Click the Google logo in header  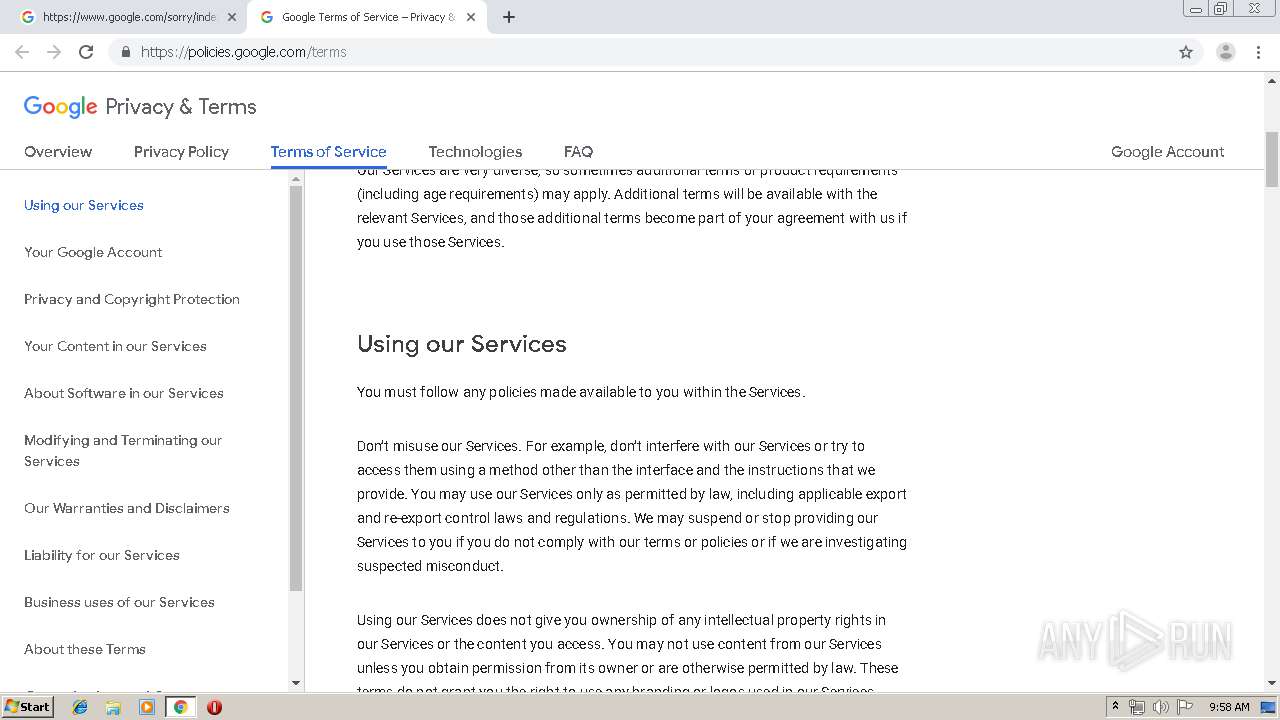pyautogui.click(x=60, y=107)
